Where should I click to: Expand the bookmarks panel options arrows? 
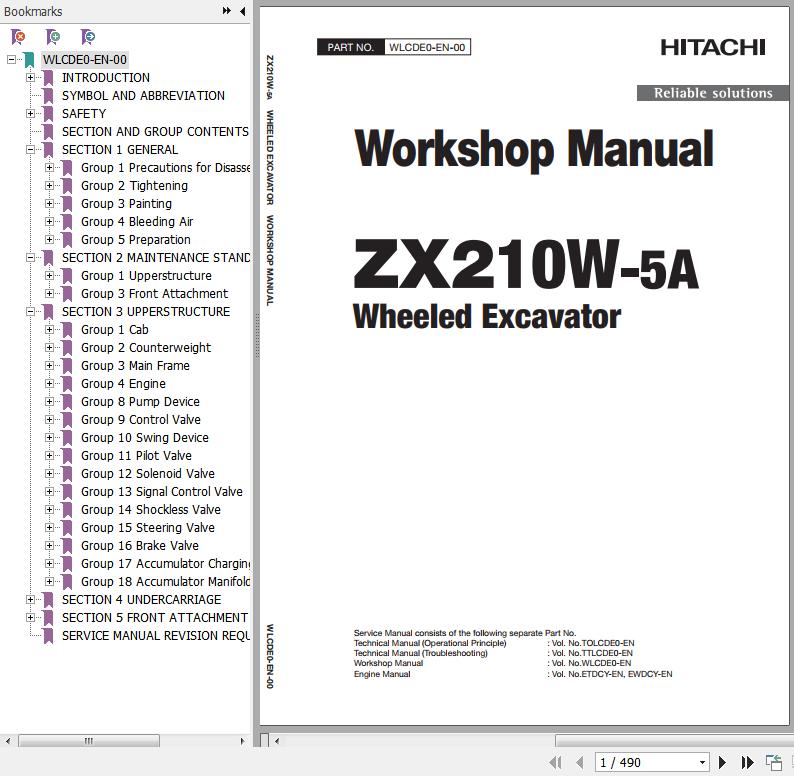(226, 11)
